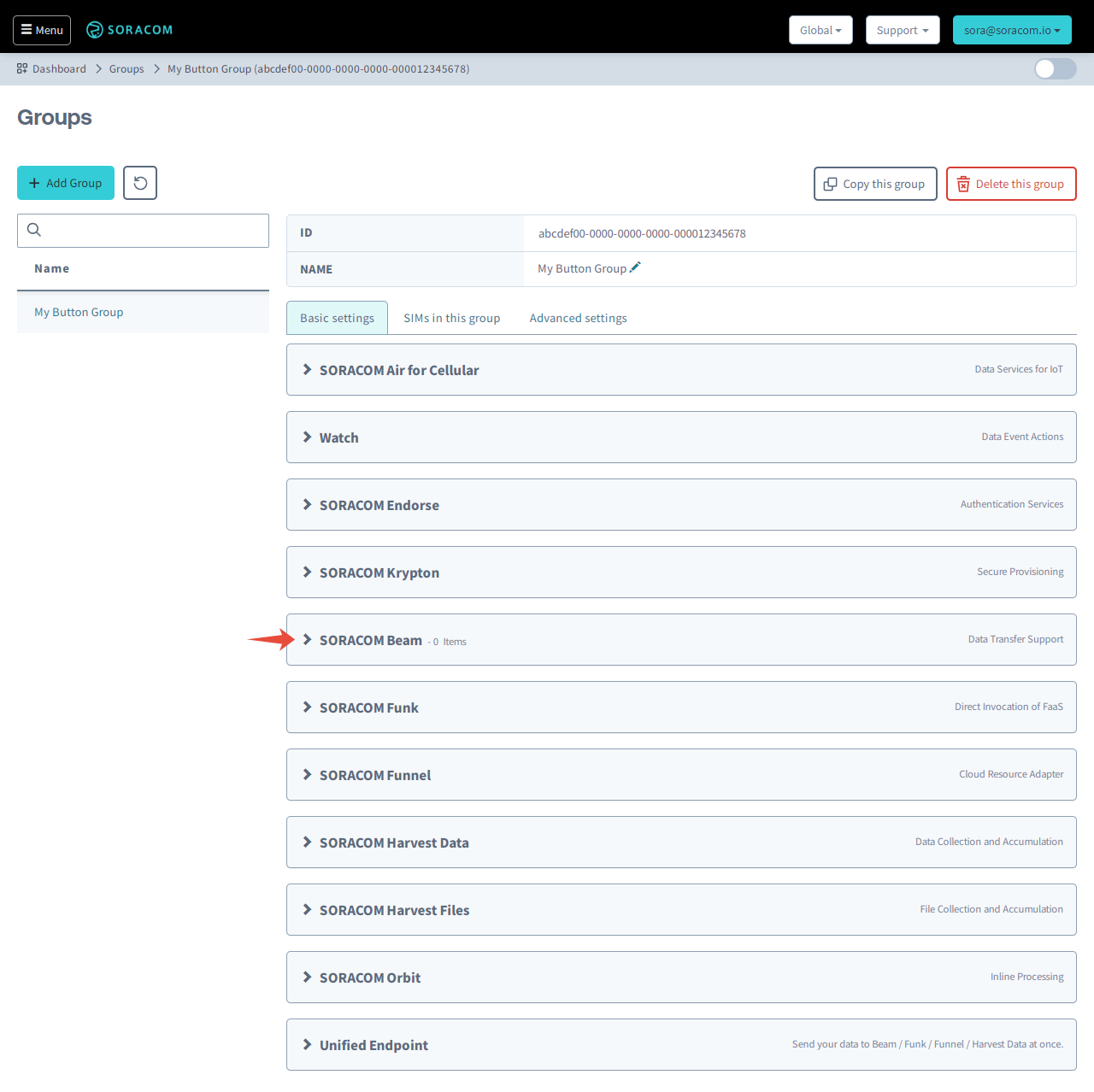Expand SORACOM Funk section
This screenshot has height=1092, width=1094.
click(x=681, y=707)
